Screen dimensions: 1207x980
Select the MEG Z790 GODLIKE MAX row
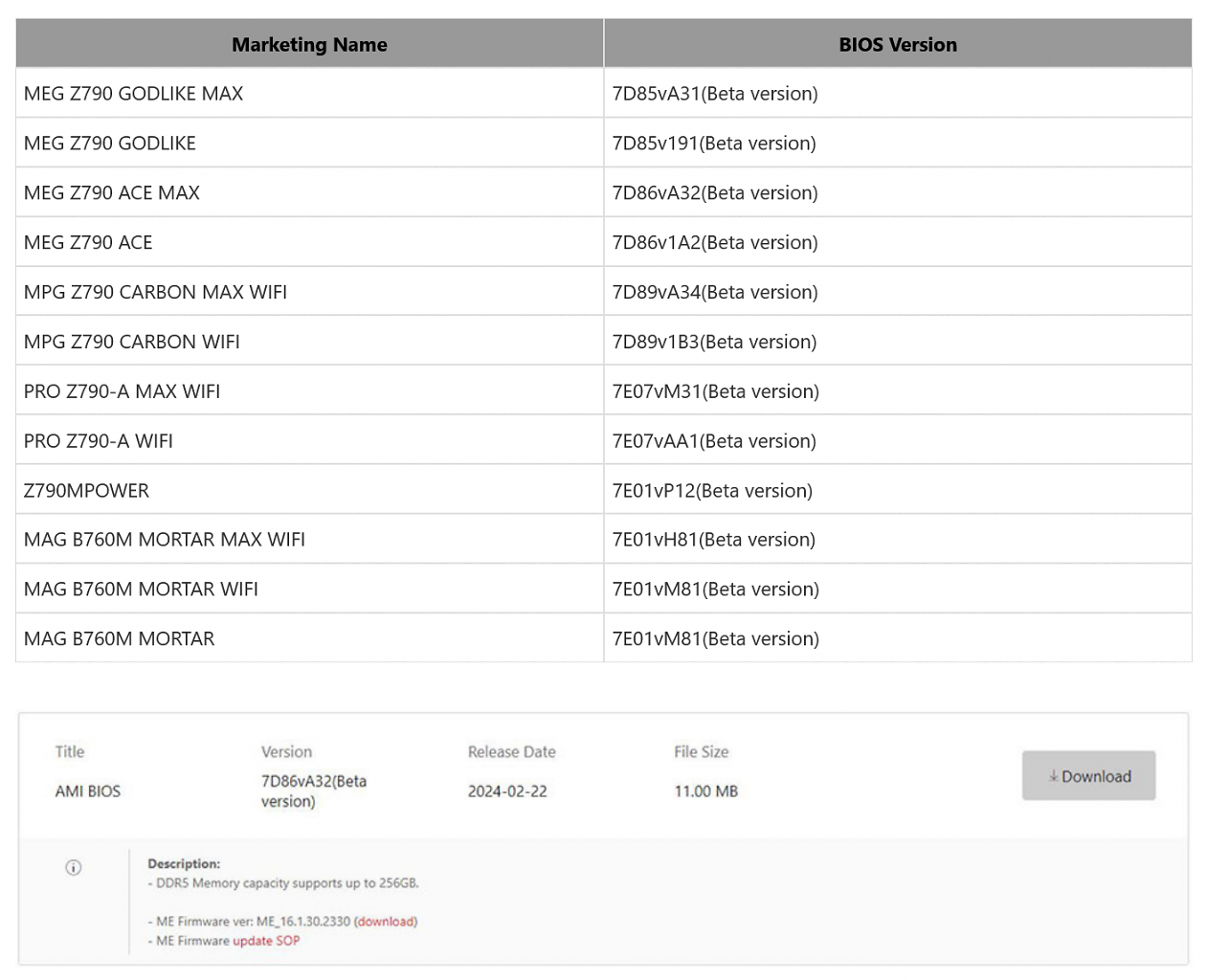point(604,94)
